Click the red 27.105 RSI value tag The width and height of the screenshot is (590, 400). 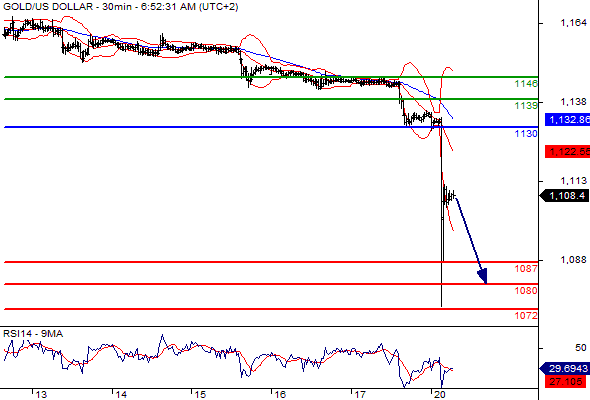point(567,382)
